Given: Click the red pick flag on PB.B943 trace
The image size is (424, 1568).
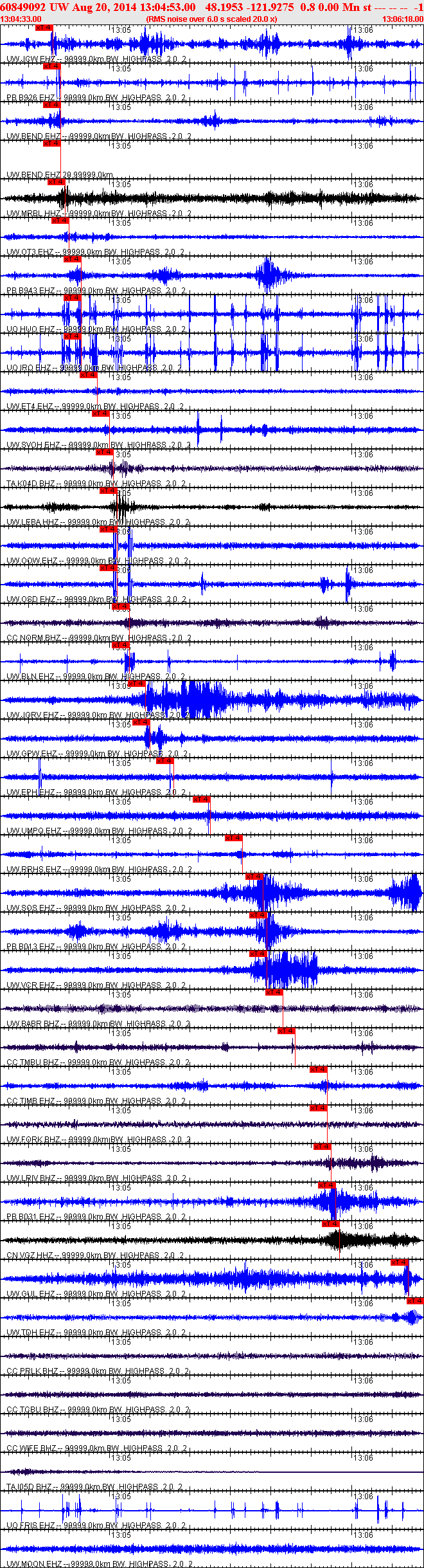Looking at the screenshot, I should click(x=72, y=259).
